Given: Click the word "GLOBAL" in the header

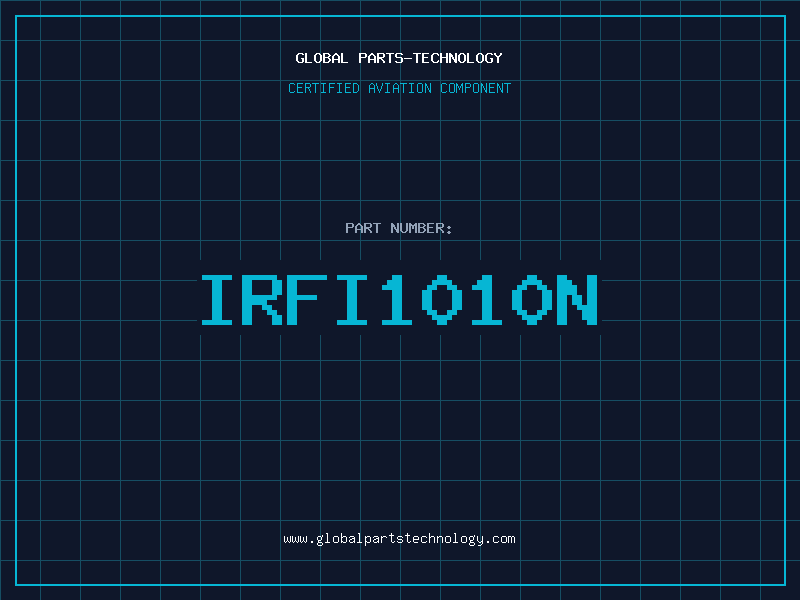Looking at the screenshot, I should (322, 58).
